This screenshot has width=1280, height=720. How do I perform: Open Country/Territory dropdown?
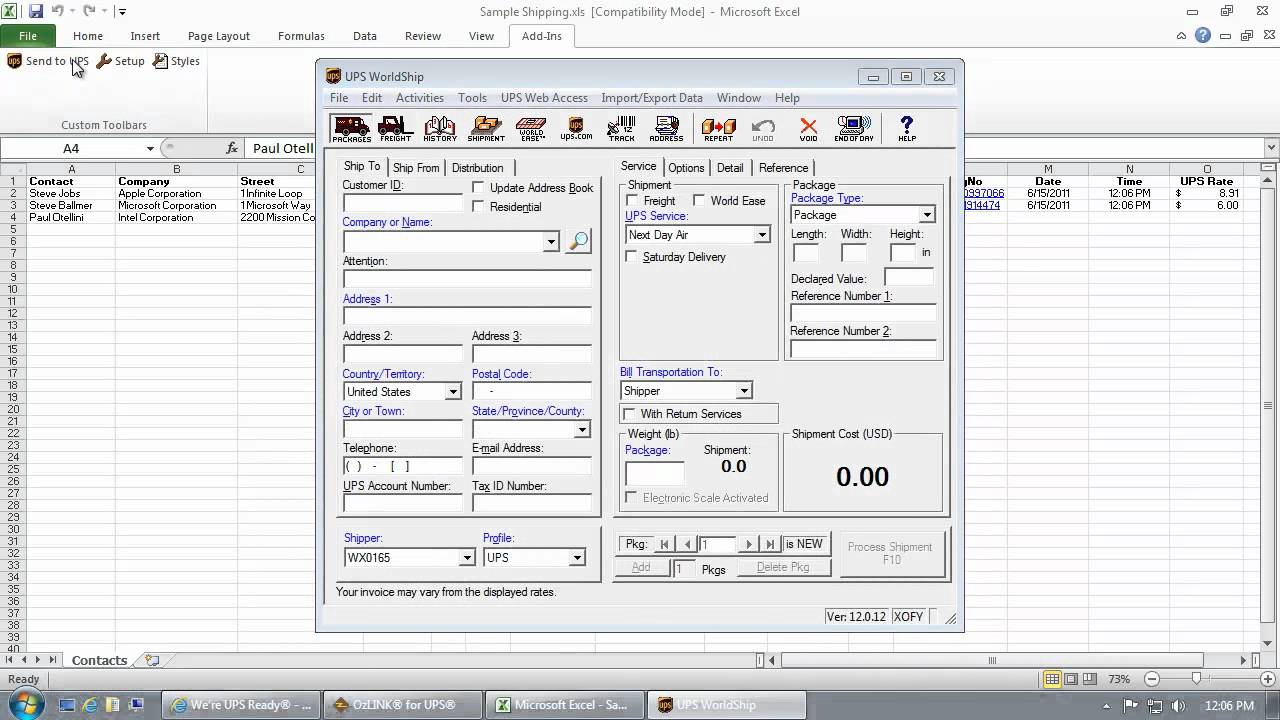coord(453,392)
